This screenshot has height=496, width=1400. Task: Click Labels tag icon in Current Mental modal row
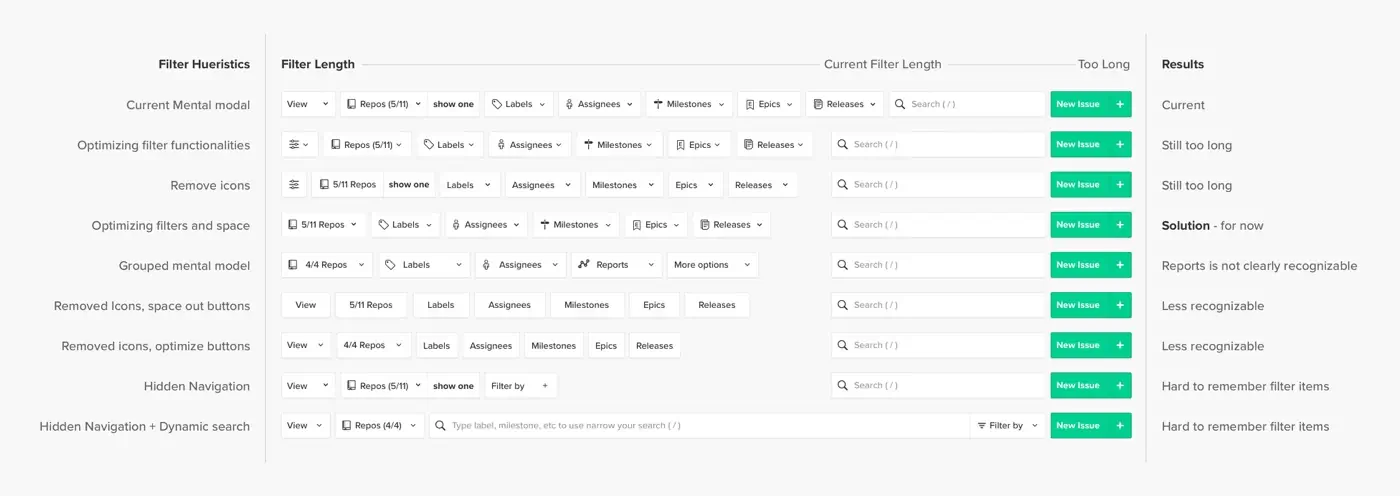click(x=497, y=104)
